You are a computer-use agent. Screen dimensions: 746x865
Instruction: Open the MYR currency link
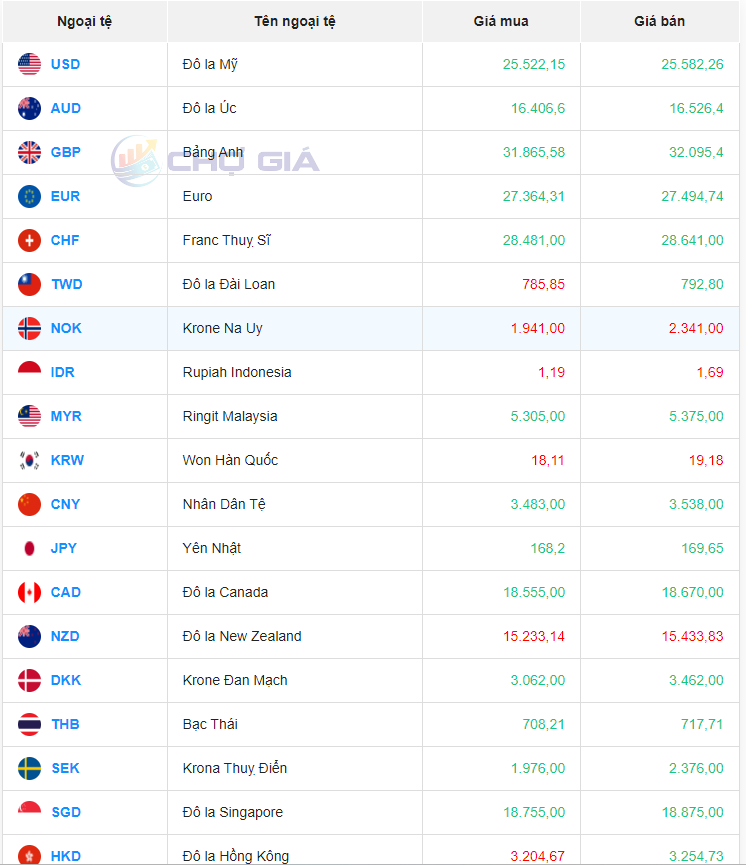[66, 416]
